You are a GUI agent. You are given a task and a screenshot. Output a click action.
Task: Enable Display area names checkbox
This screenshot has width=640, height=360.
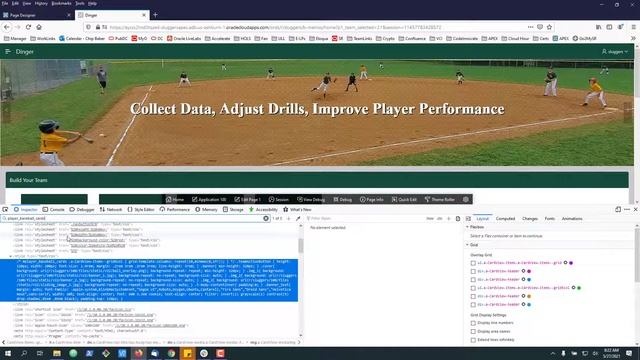473,332
